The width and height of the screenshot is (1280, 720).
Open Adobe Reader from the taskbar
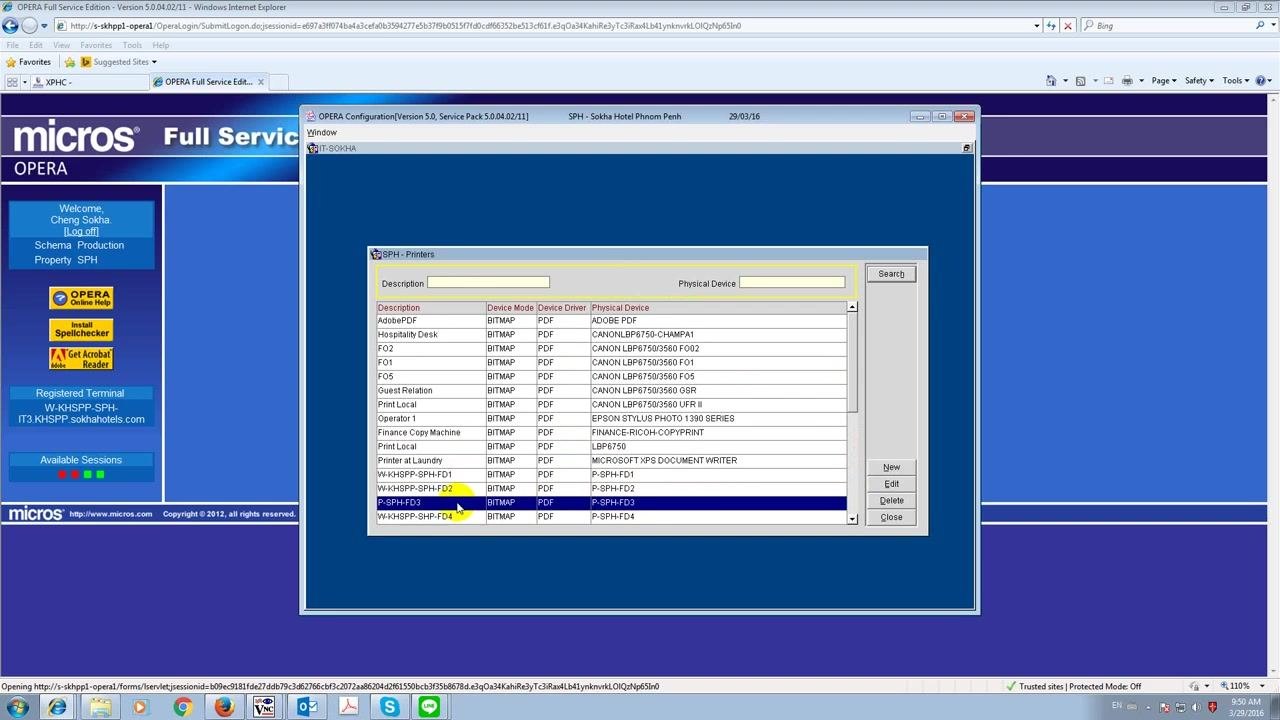coord(348,707)
